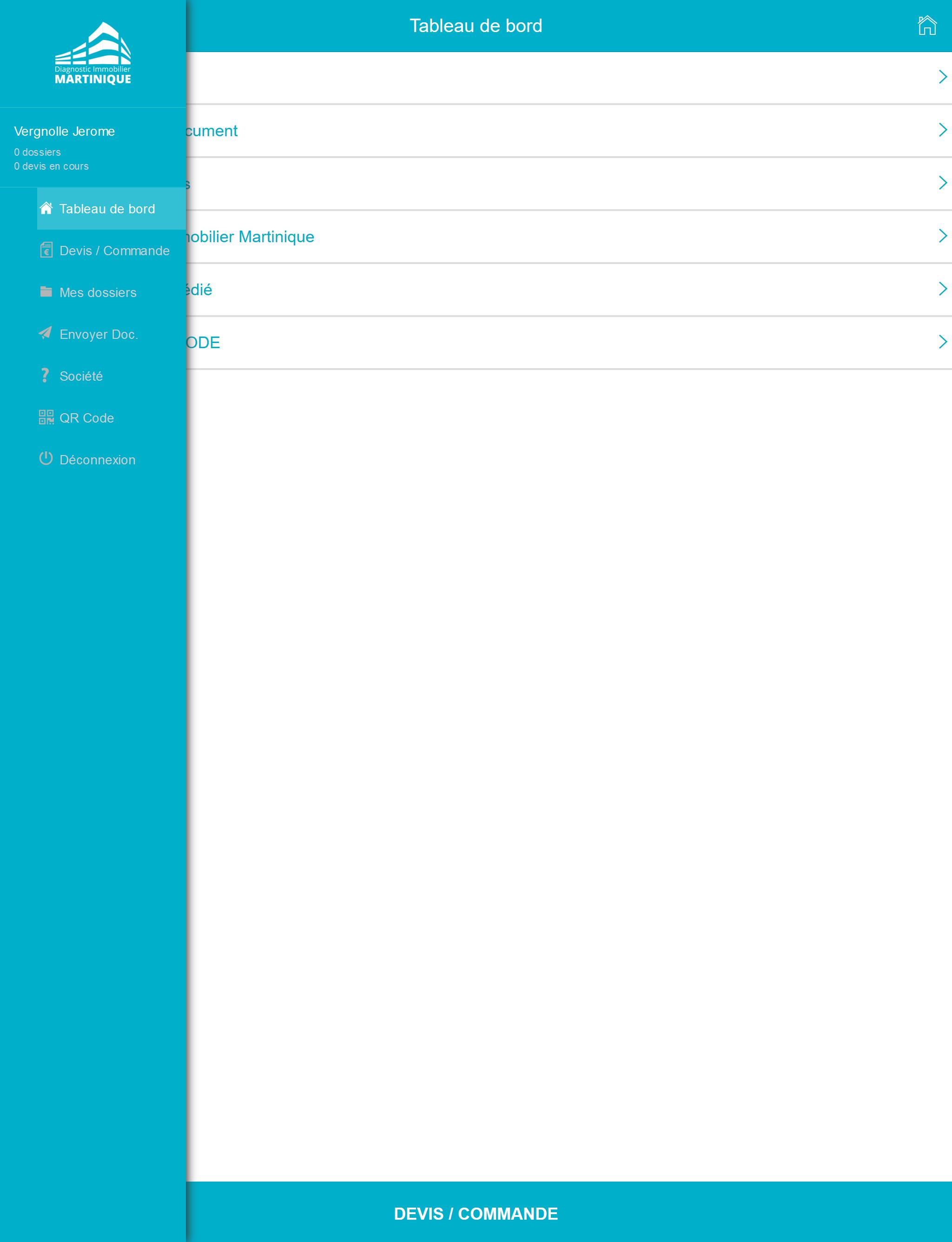The height and width of the screenshot is (1242, 952).
Task: Select the house icon beside Tableau de bord
Action: 46,208
